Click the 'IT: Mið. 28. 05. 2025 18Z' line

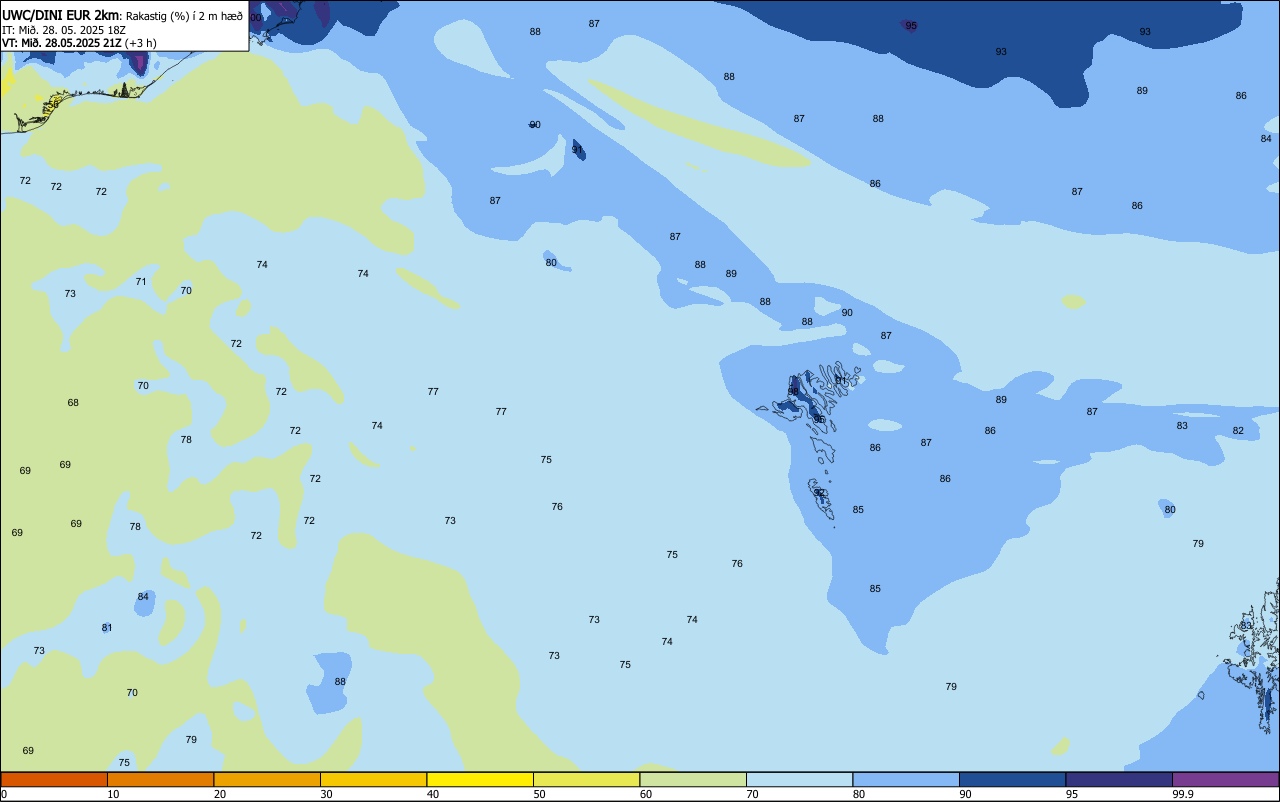coord(64,30)
